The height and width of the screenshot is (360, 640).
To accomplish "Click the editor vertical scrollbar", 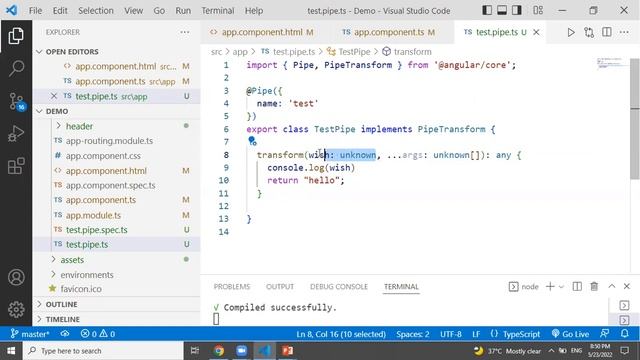I will click(635, 118).
